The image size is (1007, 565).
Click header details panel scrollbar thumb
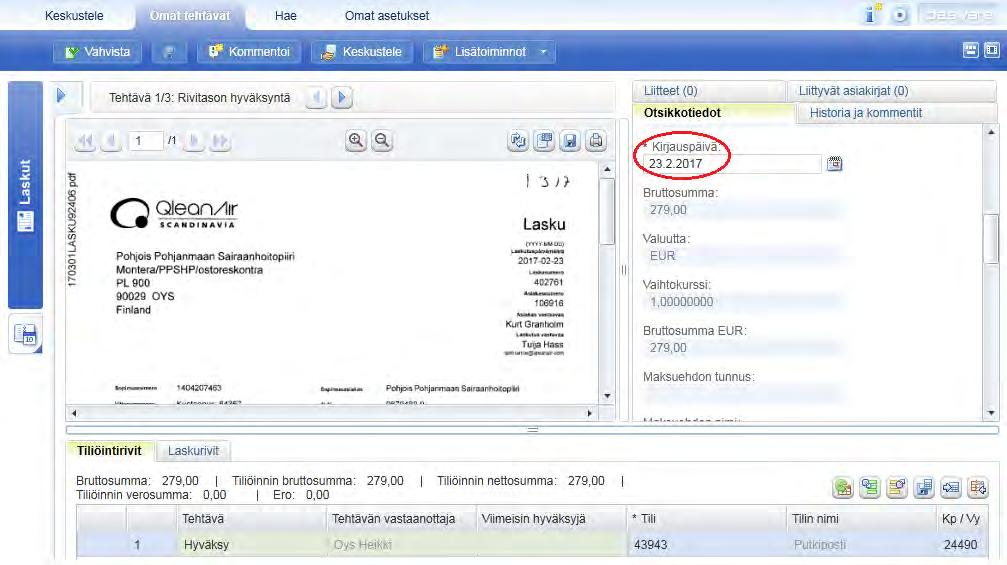(992, 239)
